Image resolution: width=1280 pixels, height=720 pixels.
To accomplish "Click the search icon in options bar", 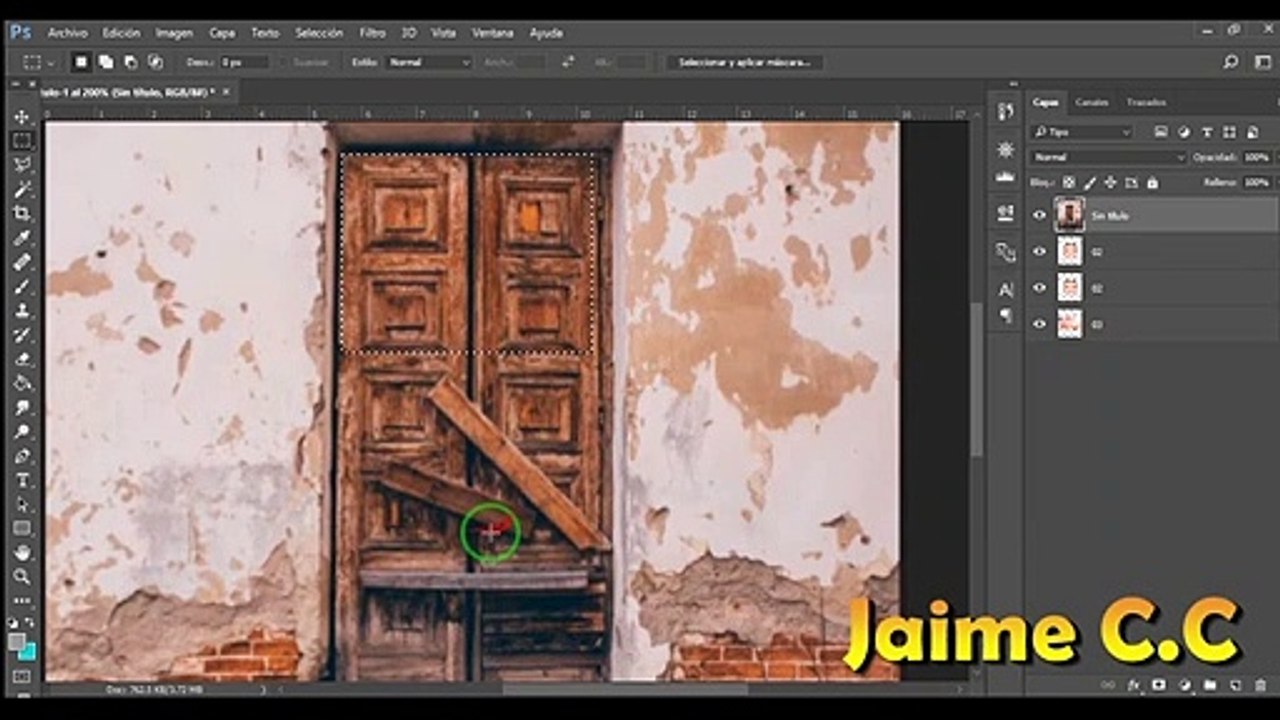I will tap(1231, 62).
